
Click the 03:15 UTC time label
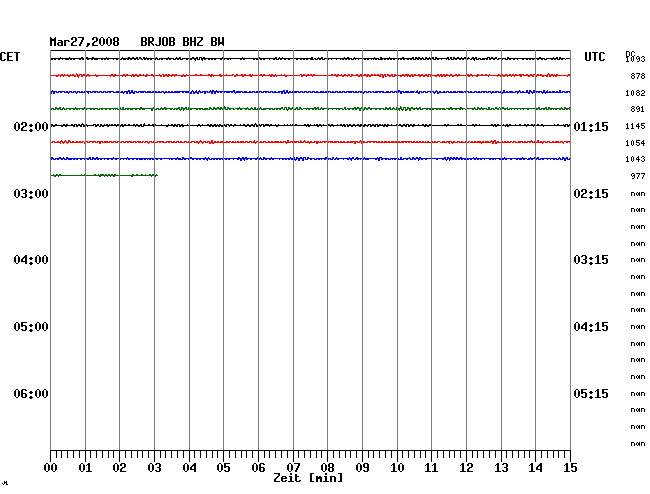coord(591,260)
